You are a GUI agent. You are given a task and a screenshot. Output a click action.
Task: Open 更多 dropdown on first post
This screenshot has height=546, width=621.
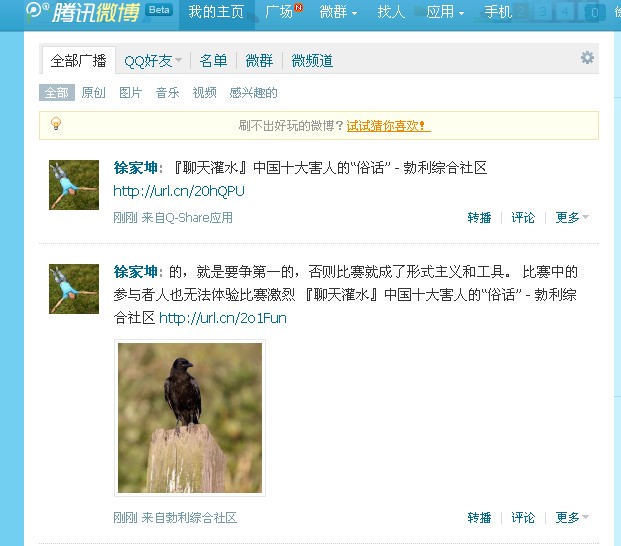point(571,217)
